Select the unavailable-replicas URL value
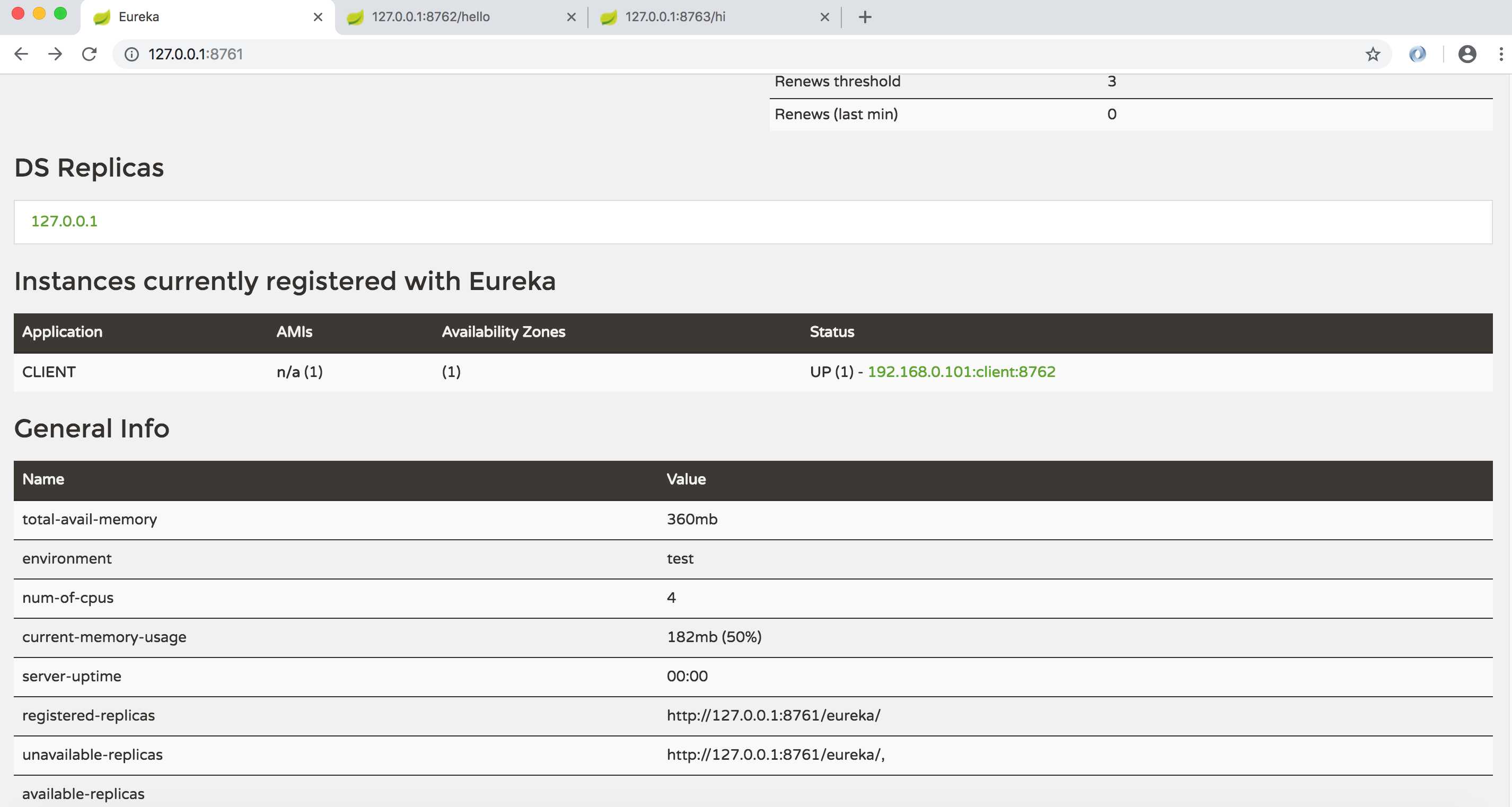 [775, 756]
